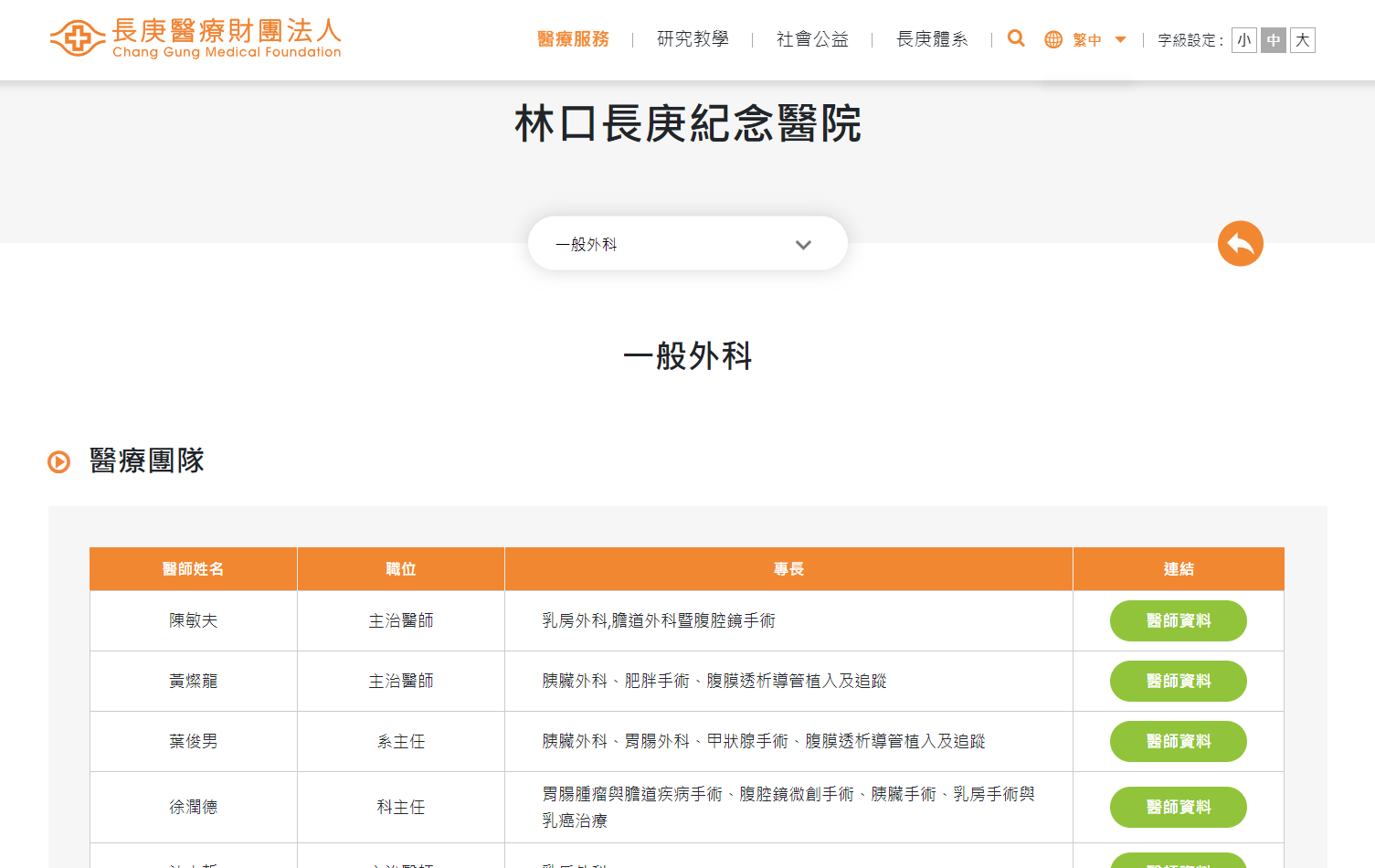
Task: Open the 長庚體系 menu
Action: click(932, 39)
